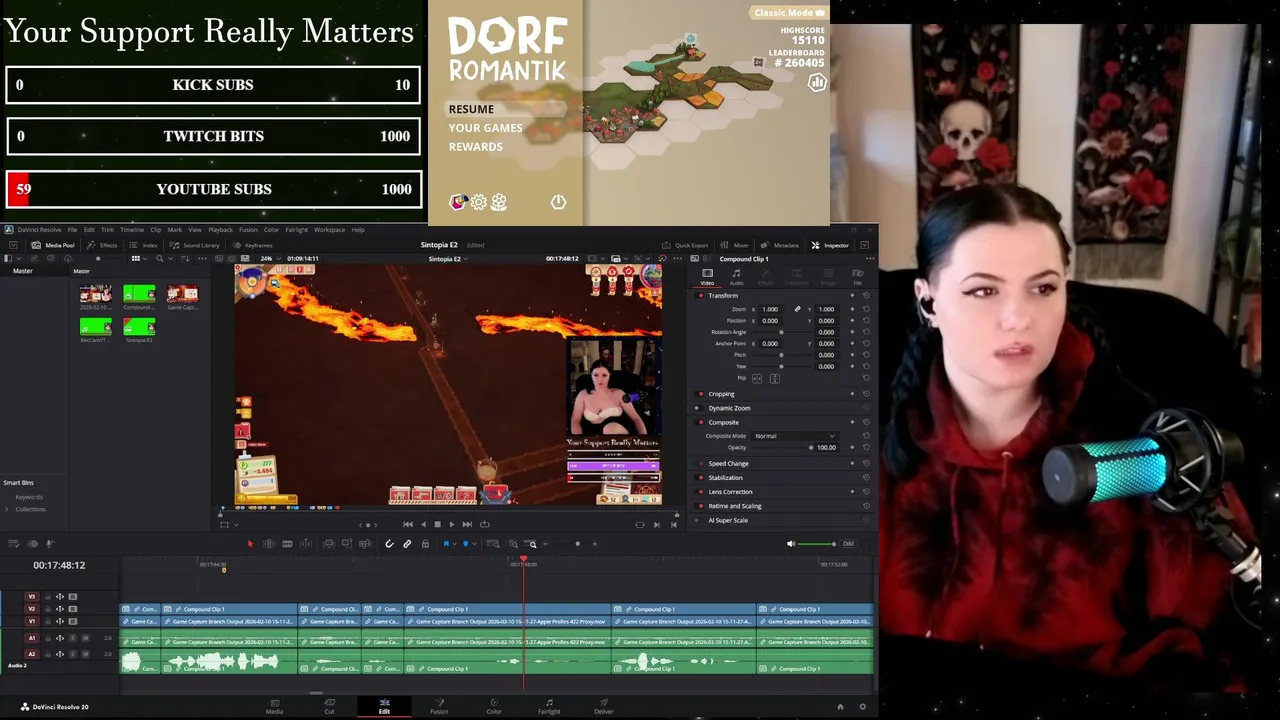The width and height of the screenshot is (1280, 720).
Task: Toggle the Stabilization enable dot
Action: (701, 478)
